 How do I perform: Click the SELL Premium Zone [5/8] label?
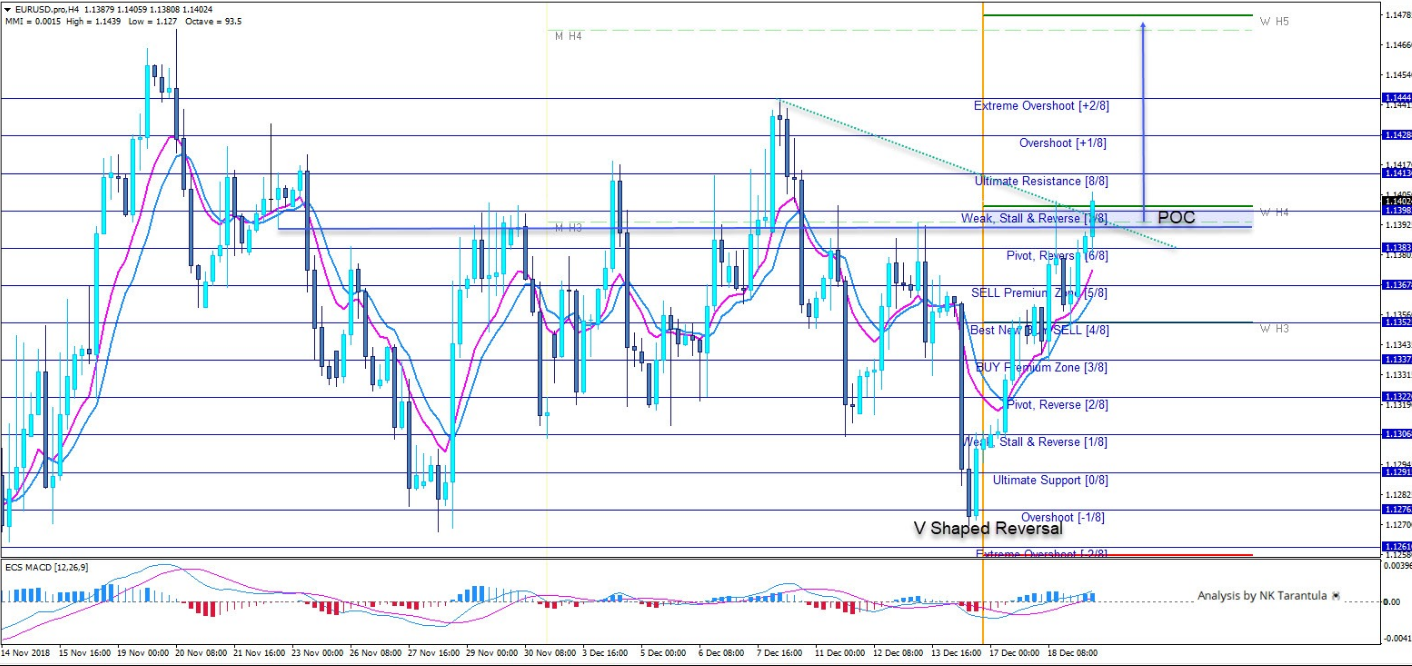(x=1040, y=293)
